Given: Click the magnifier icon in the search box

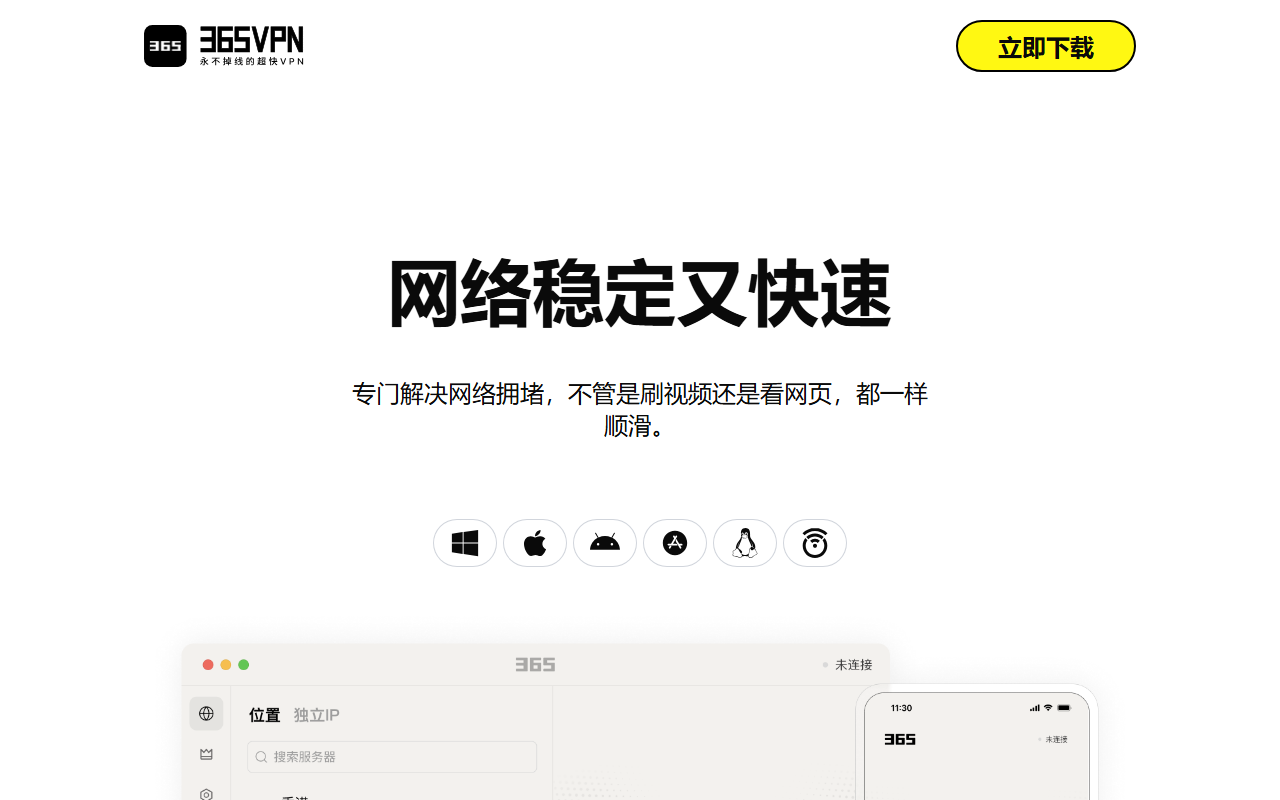Looking at the screenshot, I should click(x=262, y=757).
